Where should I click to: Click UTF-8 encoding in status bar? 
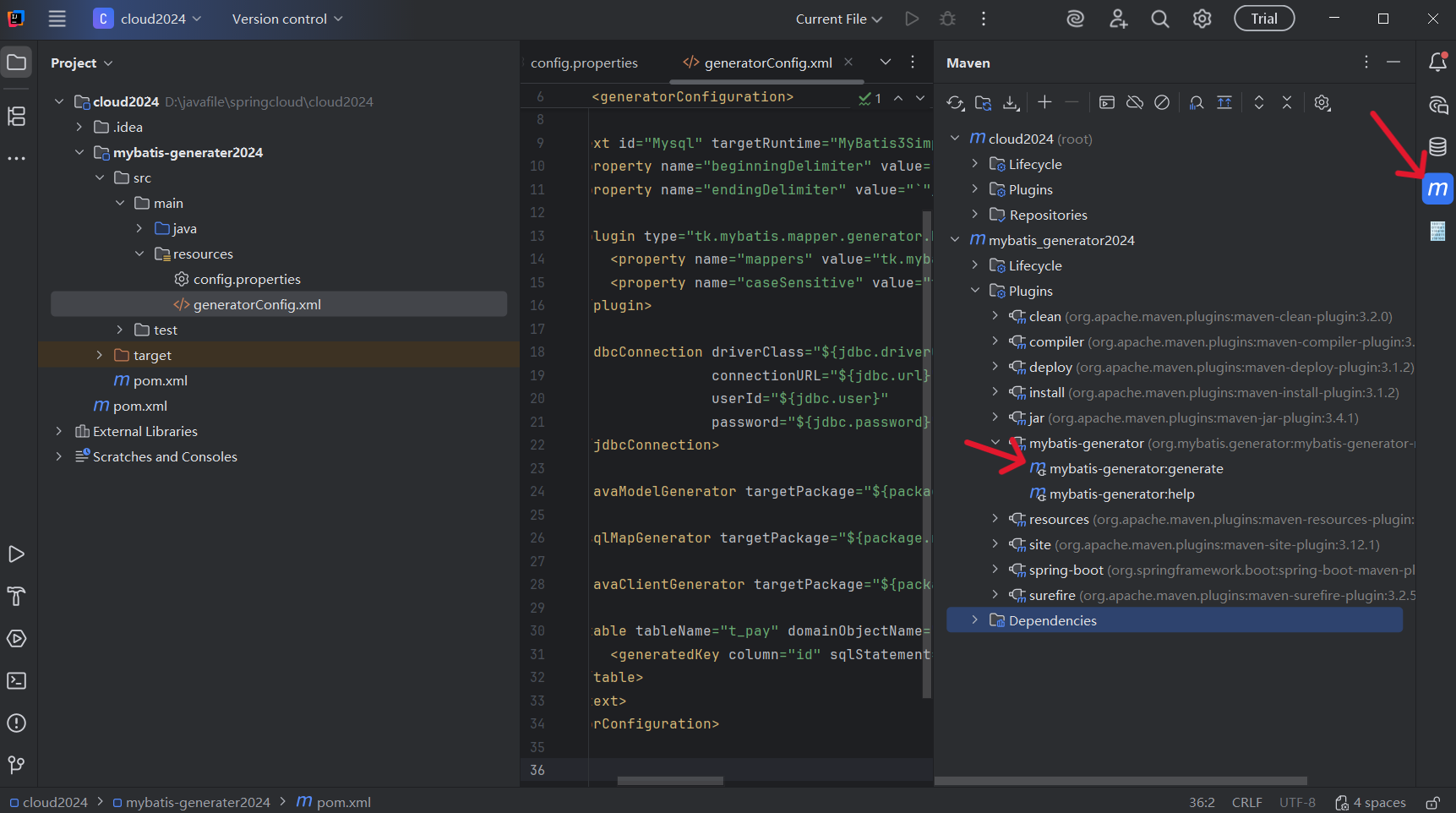coord(1297,802)
